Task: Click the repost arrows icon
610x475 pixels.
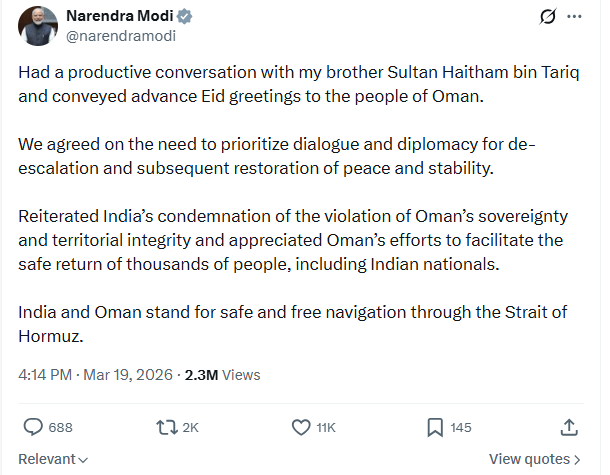Action: tap(166, 427)
